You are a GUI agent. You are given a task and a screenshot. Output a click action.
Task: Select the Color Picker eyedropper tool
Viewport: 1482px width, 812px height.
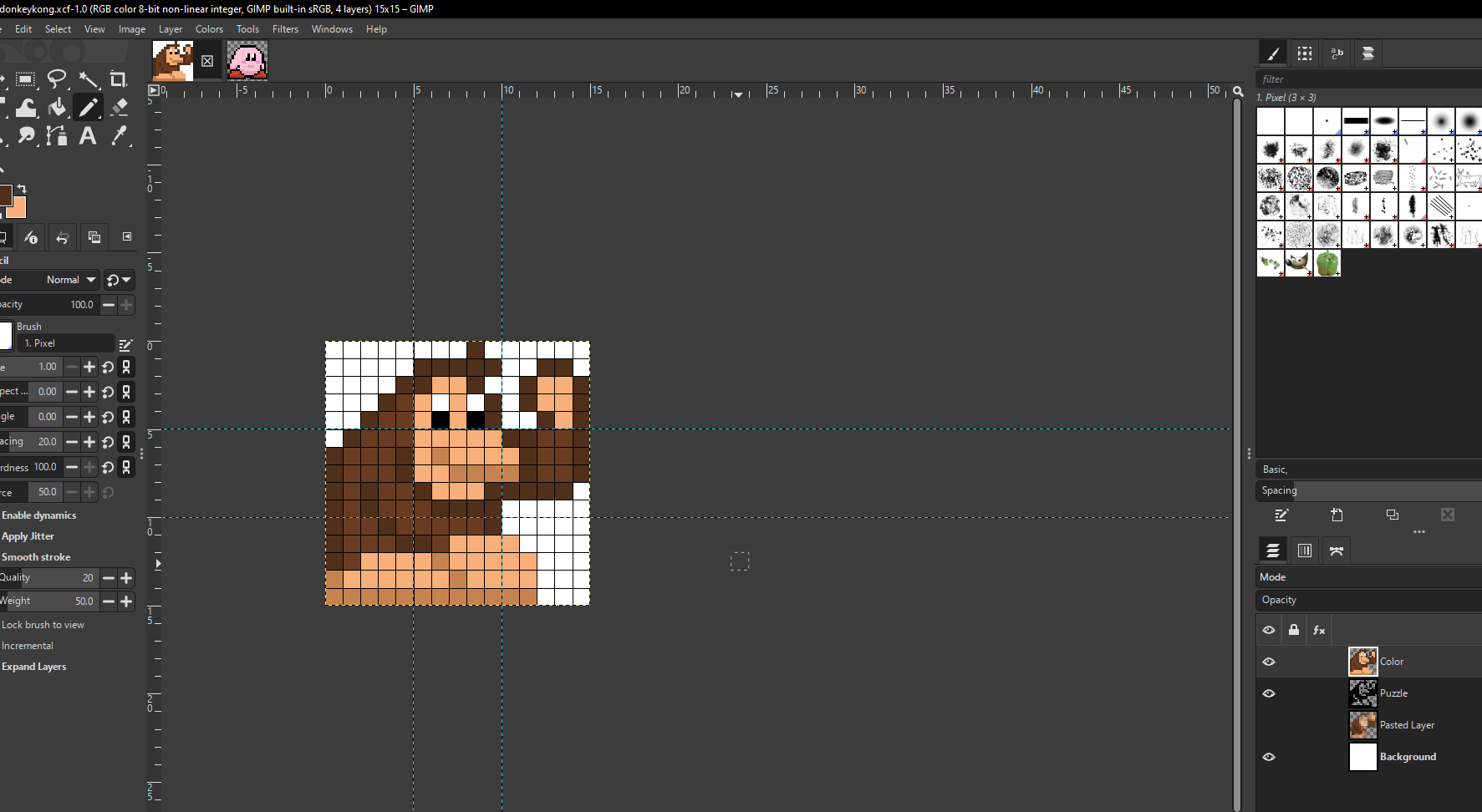click(x=120, y=135)
